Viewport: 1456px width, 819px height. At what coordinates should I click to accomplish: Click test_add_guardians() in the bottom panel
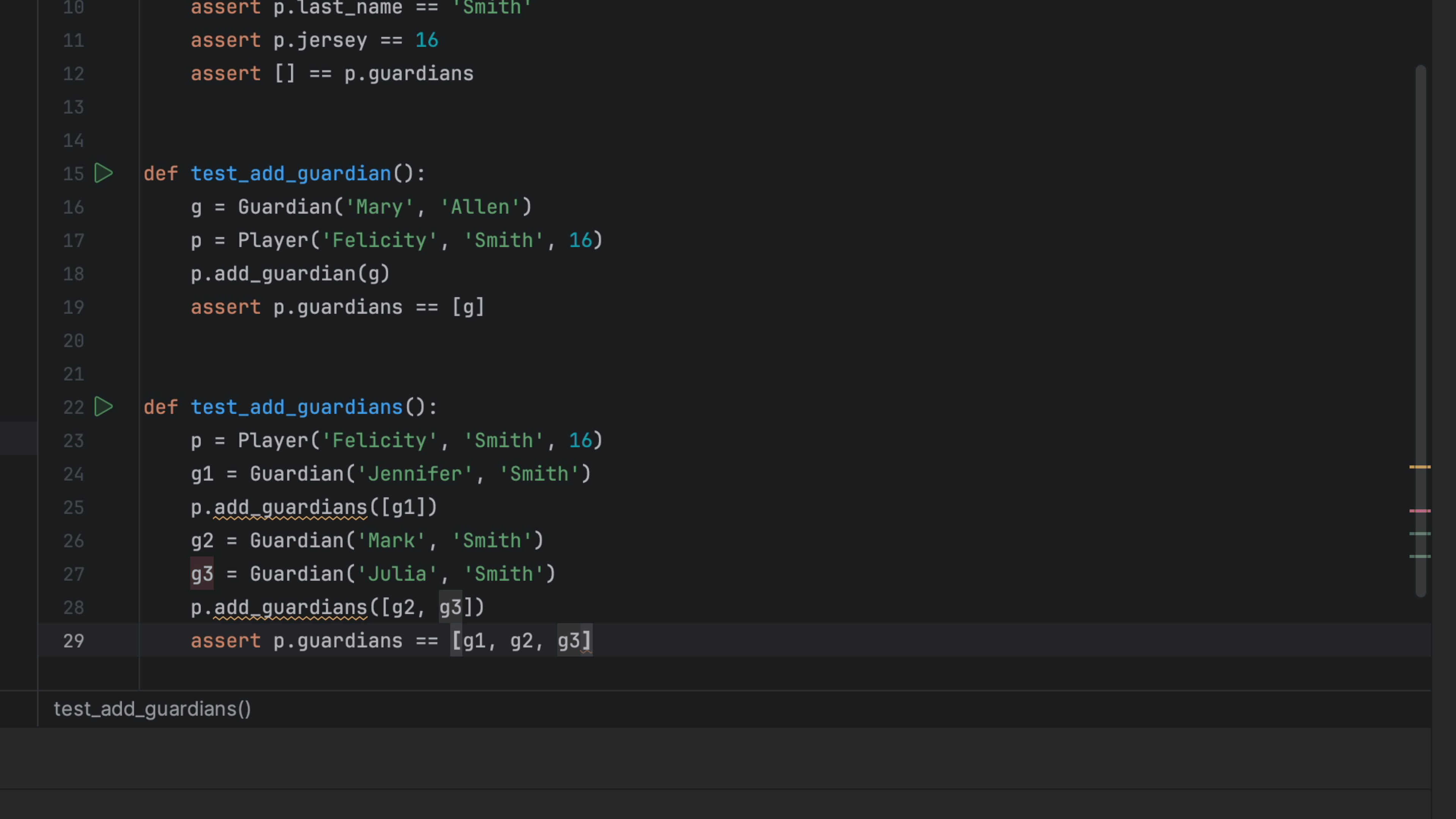pos(152,709)
